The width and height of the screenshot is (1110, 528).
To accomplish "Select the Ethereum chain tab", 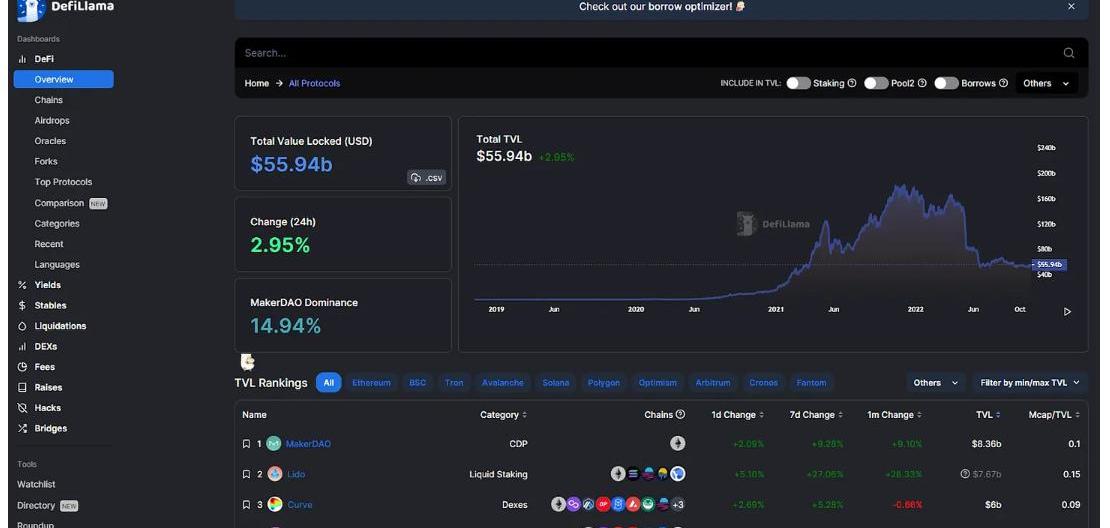I will tap(371, 383).
